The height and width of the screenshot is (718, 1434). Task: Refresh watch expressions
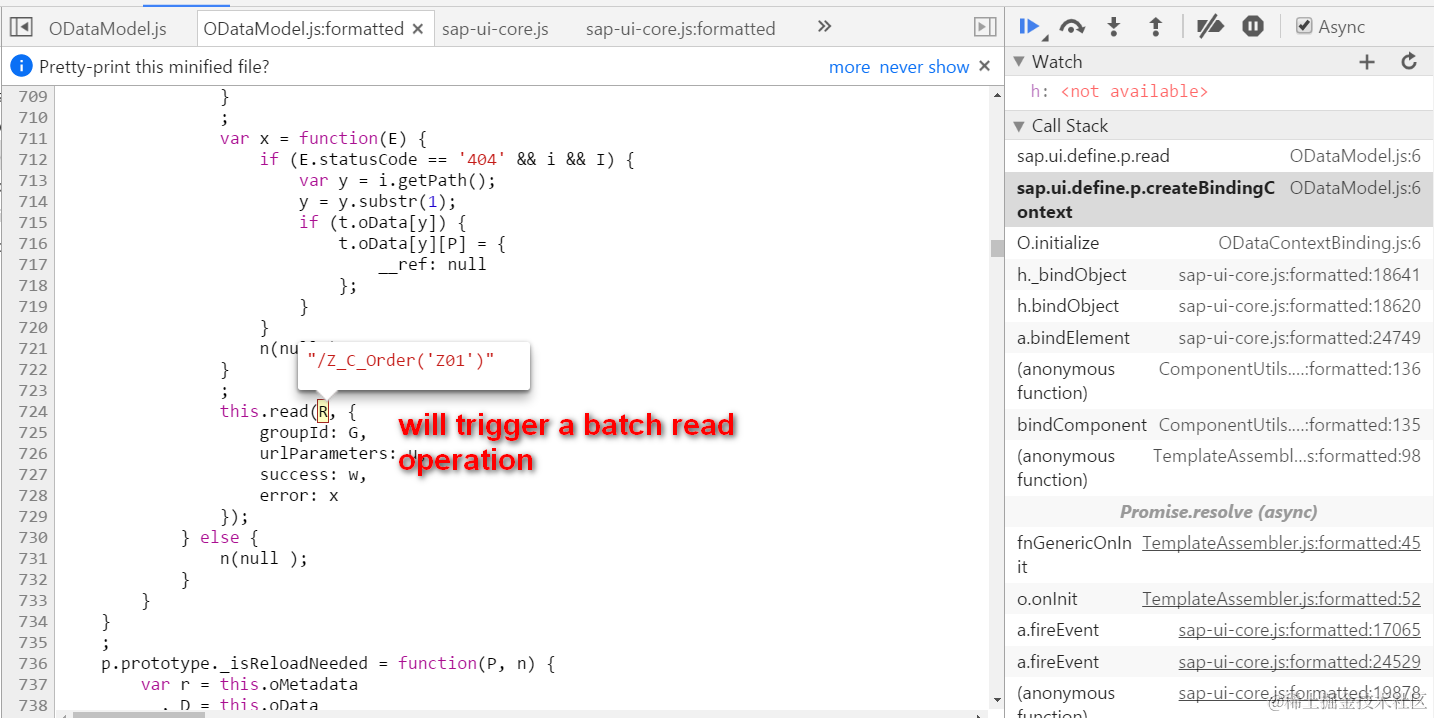coord(1409,62)
